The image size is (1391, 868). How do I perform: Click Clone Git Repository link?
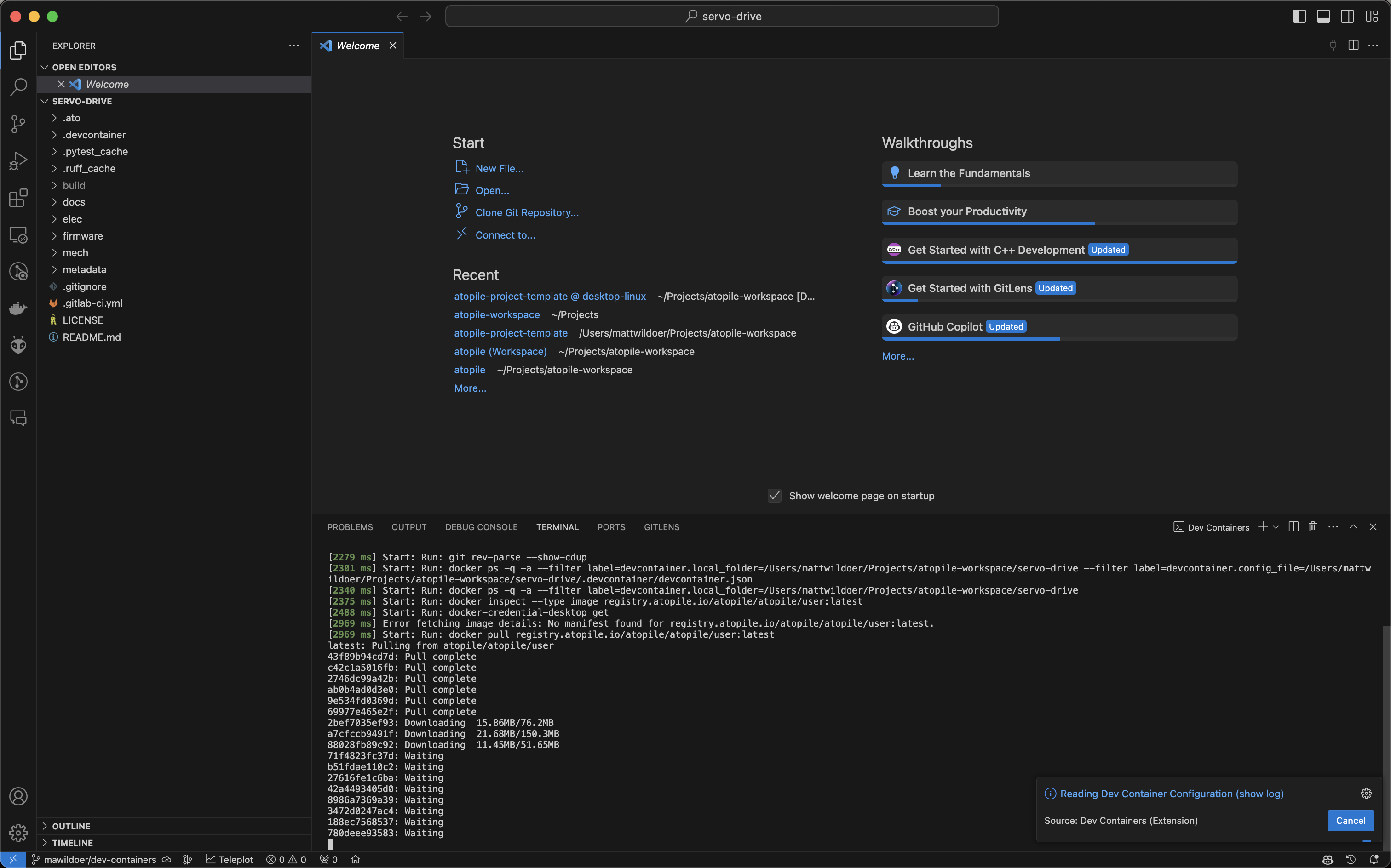coord(527,212)
